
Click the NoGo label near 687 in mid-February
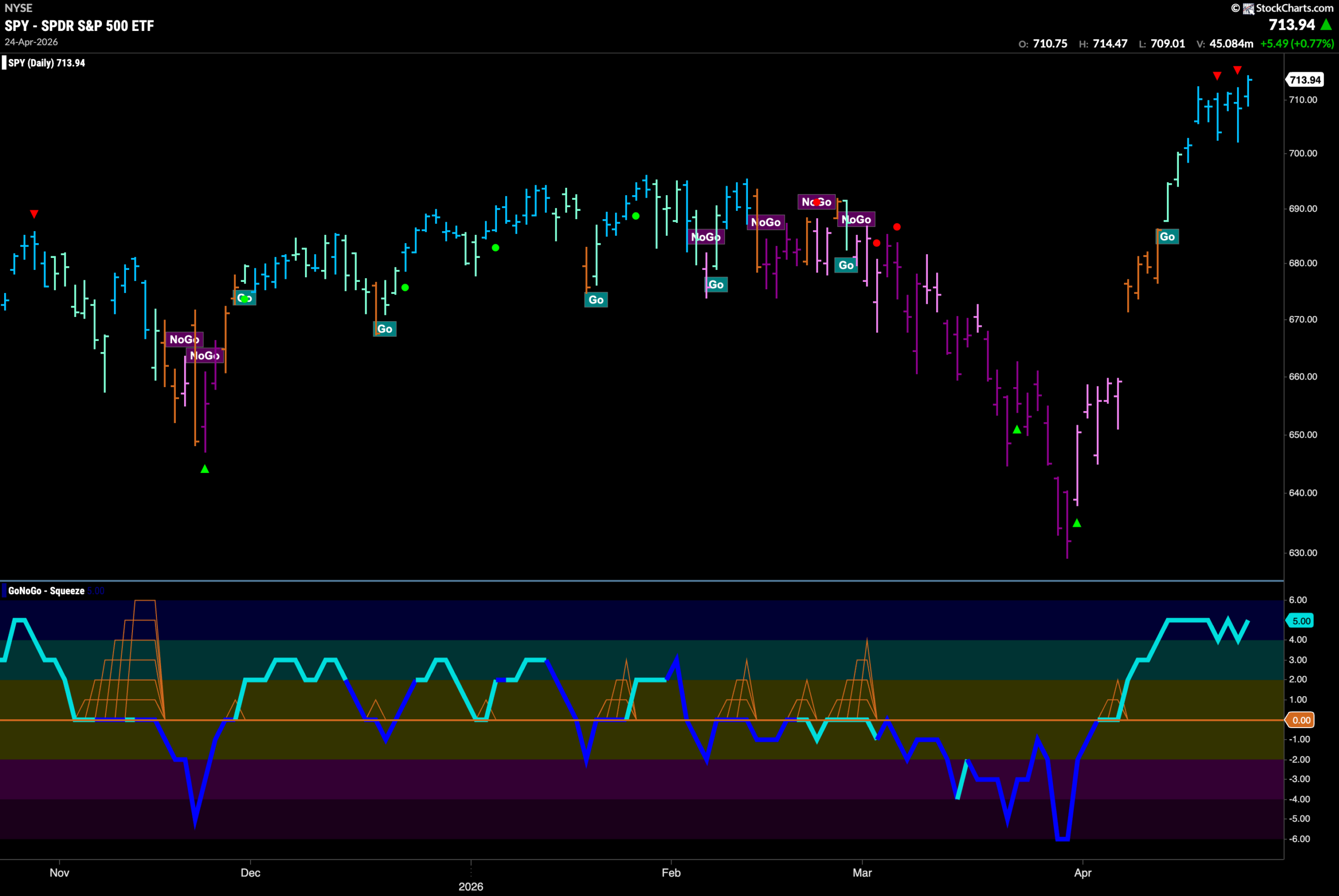click(x=765, y=222)
